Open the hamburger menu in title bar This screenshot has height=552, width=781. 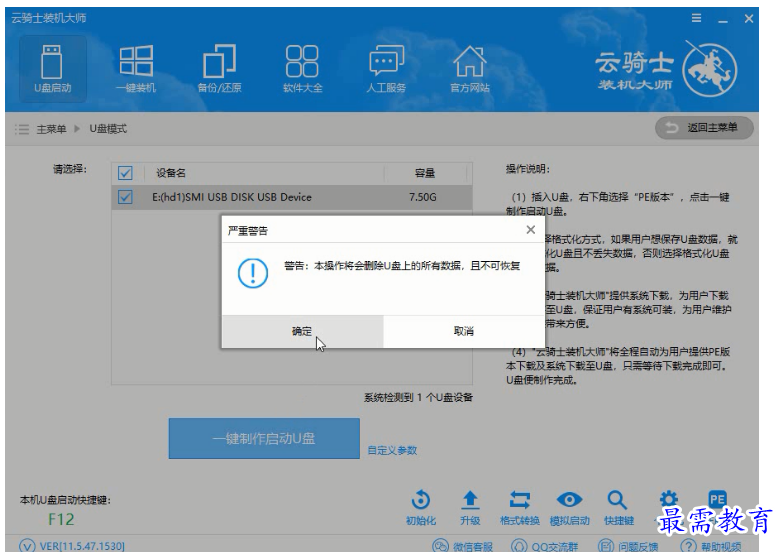[x=696, y=18]
